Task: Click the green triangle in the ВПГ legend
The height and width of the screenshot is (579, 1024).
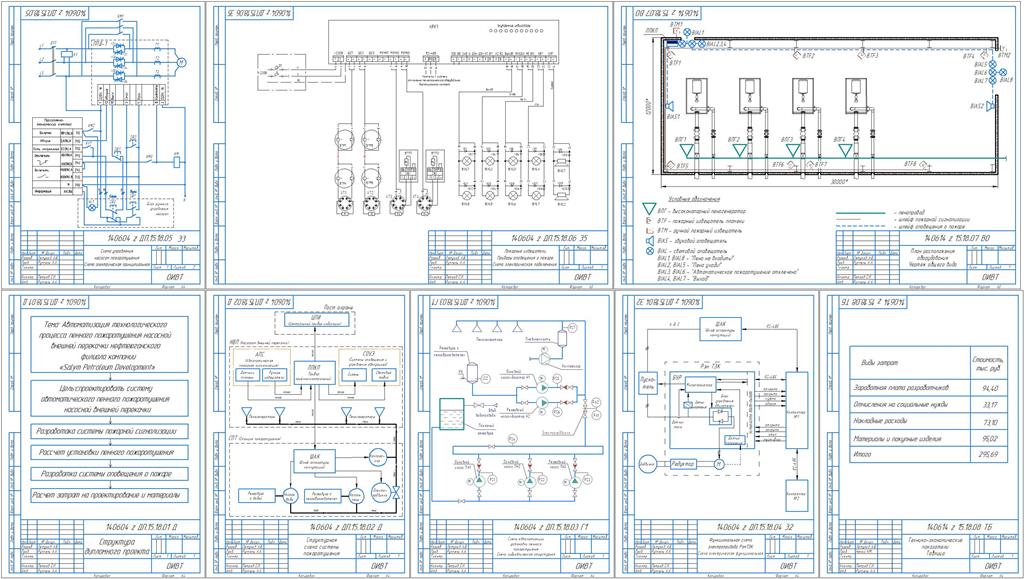Action: tap(648, 210)
